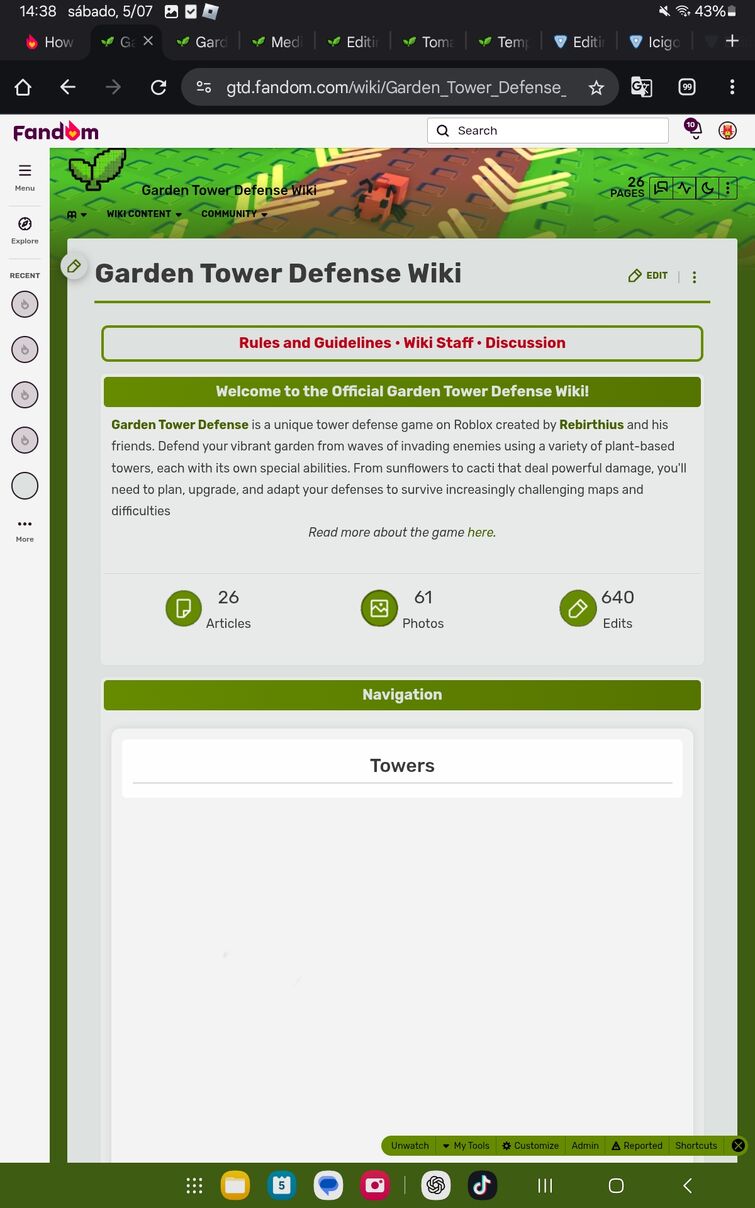Open the Fandom logo home link
Screen dimensions: 755x1208
pyautogui.click(x=56, y=131)
